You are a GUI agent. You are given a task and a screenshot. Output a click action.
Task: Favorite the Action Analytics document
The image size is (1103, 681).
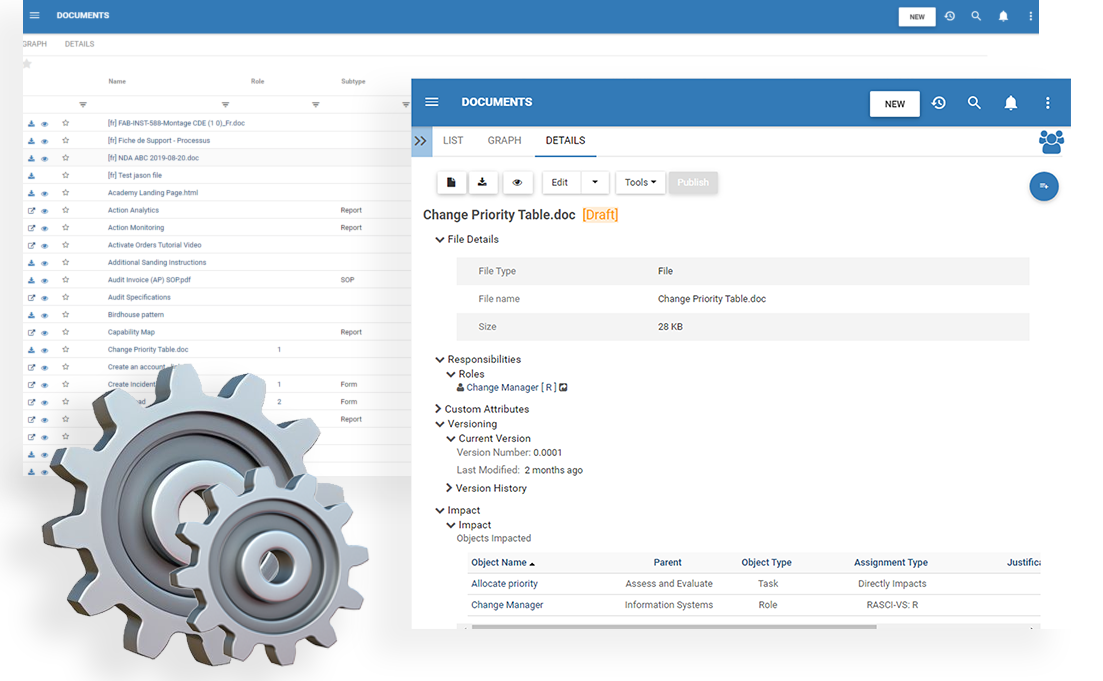(x=66, y=210)
